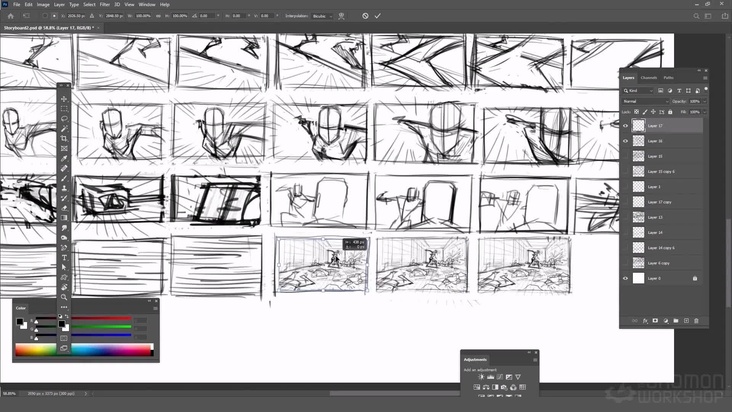Image resolution: width=732 pixels, height=412 pixels.
Task: Select the Gradient tool
Action: coord(64,218)
